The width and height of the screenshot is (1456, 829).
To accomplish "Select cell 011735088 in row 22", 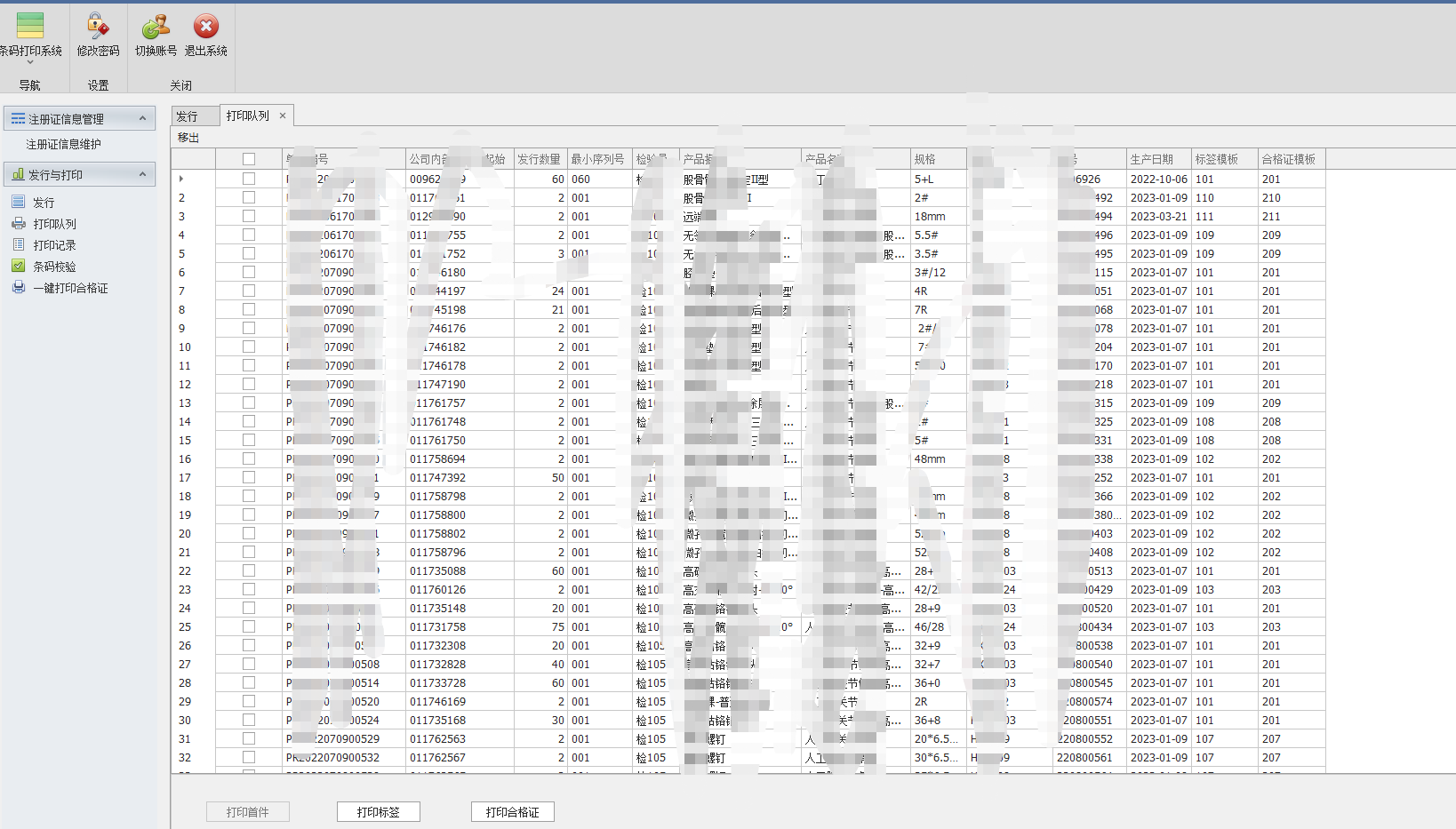I will point(460,570).
